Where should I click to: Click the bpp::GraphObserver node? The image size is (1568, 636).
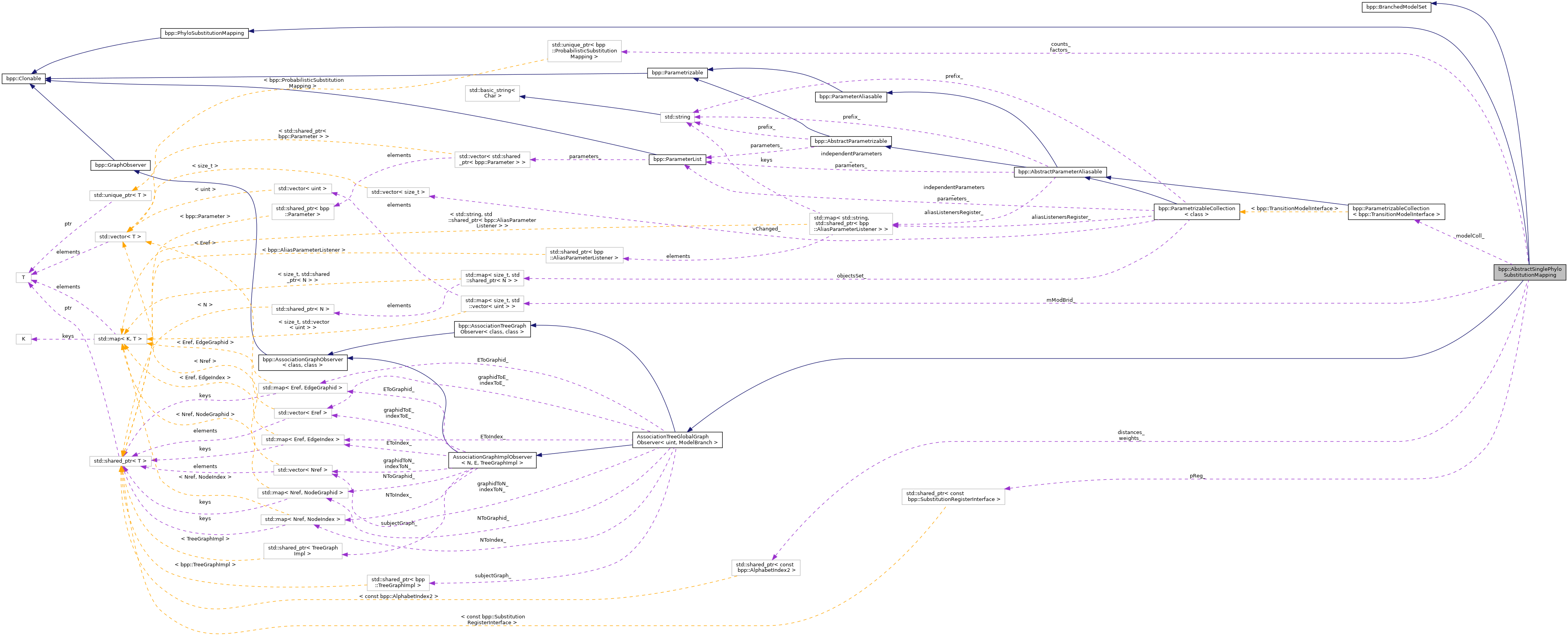(x=121, y=165)
